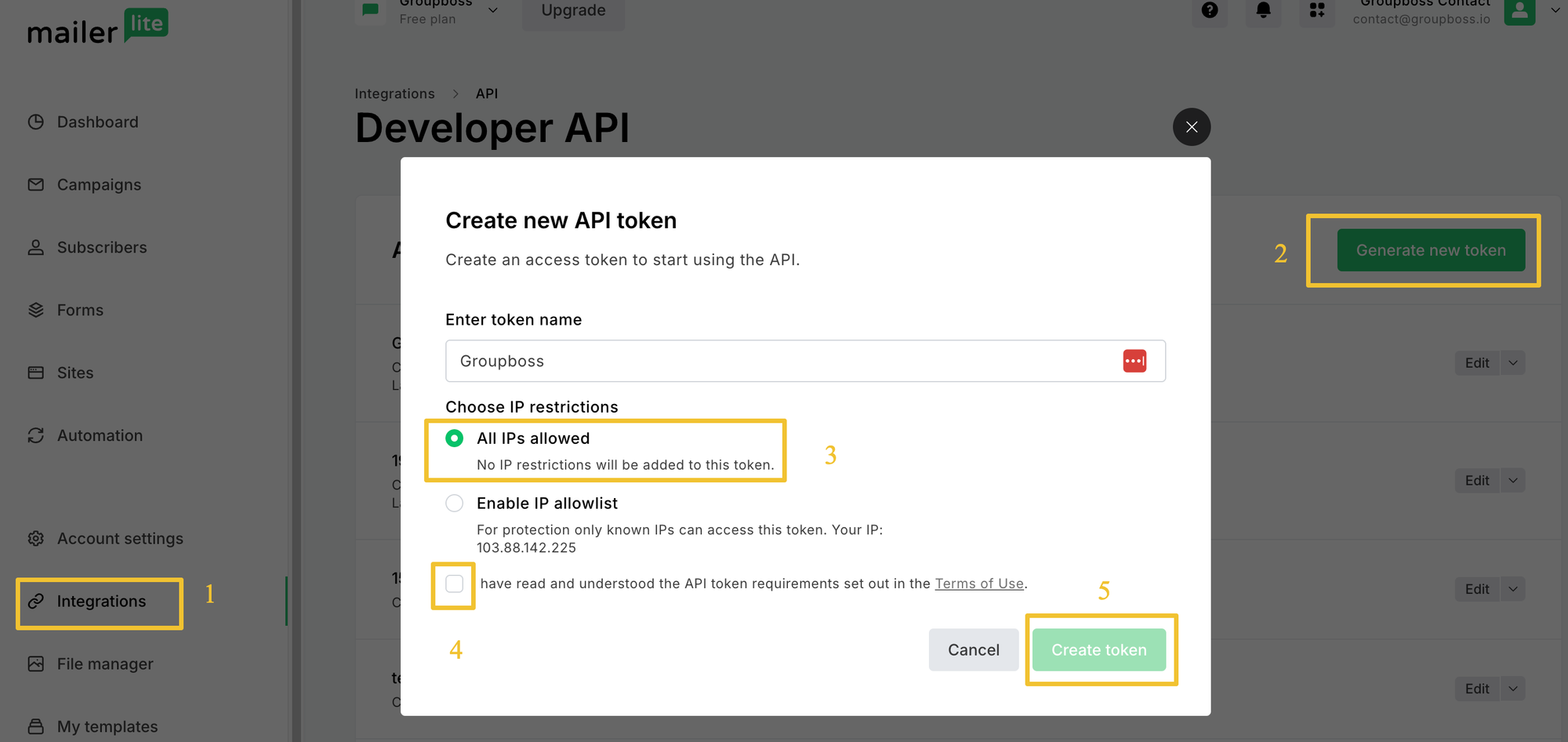
Task: Click the API breadcrumb item
Action: pyautogui.click(x=487, y=94)
